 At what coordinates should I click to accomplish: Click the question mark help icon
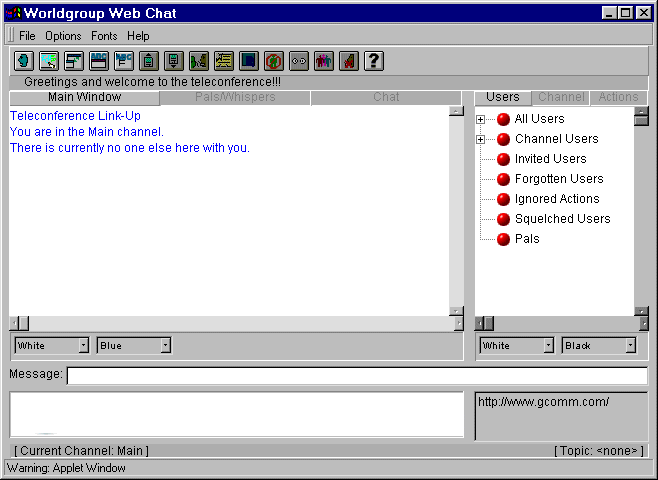[373, 61]
